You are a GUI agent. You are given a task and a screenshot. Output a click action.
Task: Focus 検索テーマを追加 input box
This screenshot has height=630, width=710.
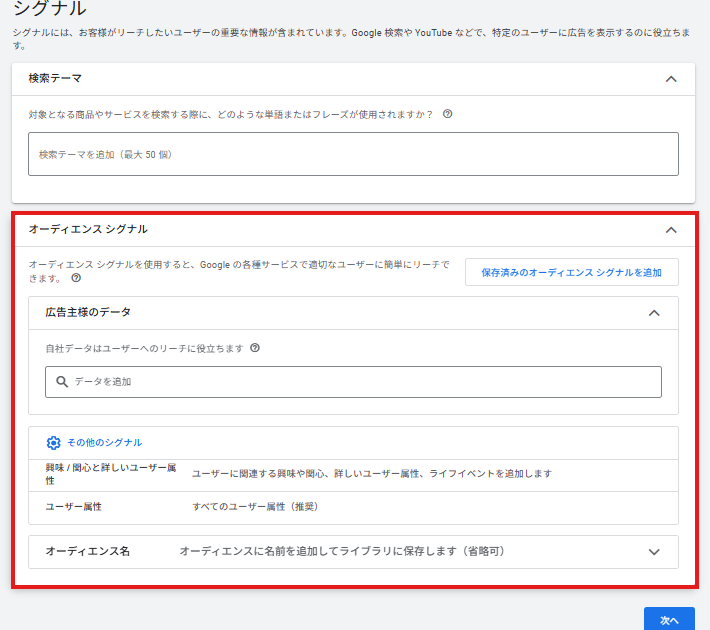[353, 154]
